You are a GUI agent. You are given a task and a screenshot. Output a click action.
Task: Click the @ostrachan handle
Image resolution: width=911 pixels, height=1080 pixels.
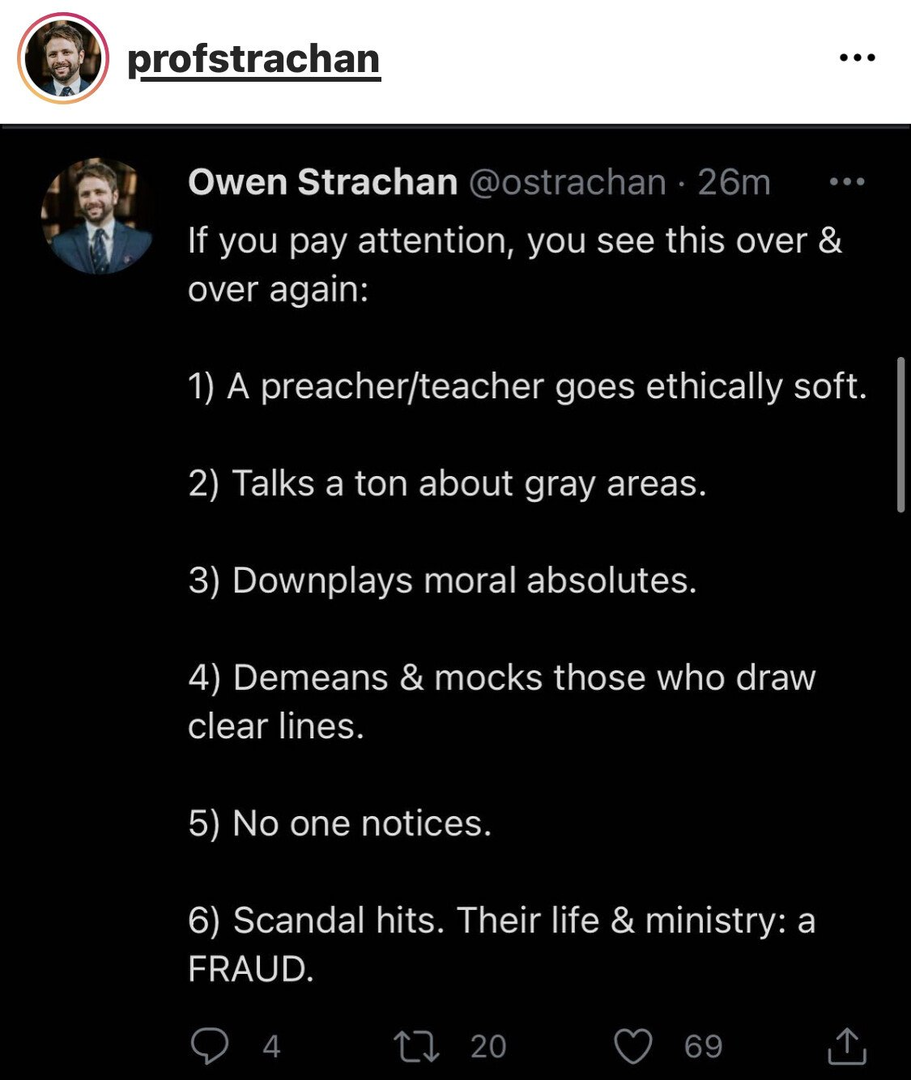click(568, 182)
